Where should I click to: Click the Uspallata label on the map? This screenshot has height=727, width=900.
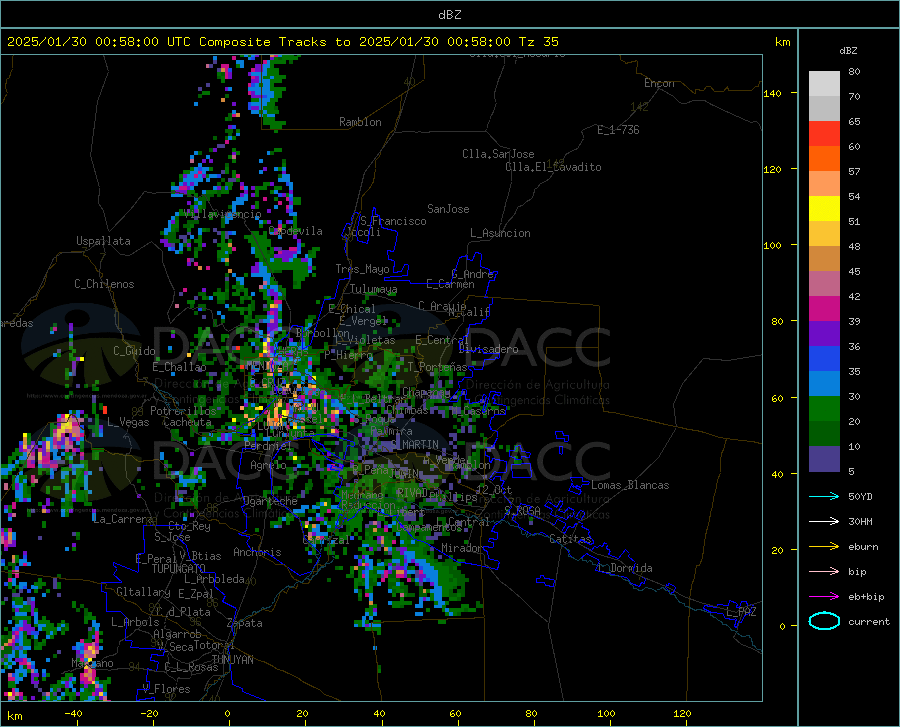pos(103,241)
